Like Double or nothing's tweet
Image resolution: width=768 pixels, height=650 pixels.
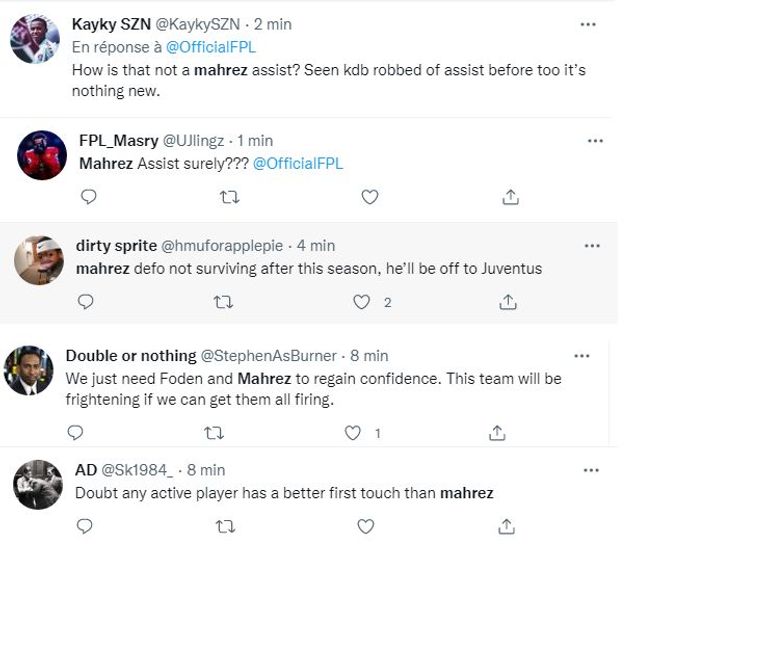click(x=352, y=433)
